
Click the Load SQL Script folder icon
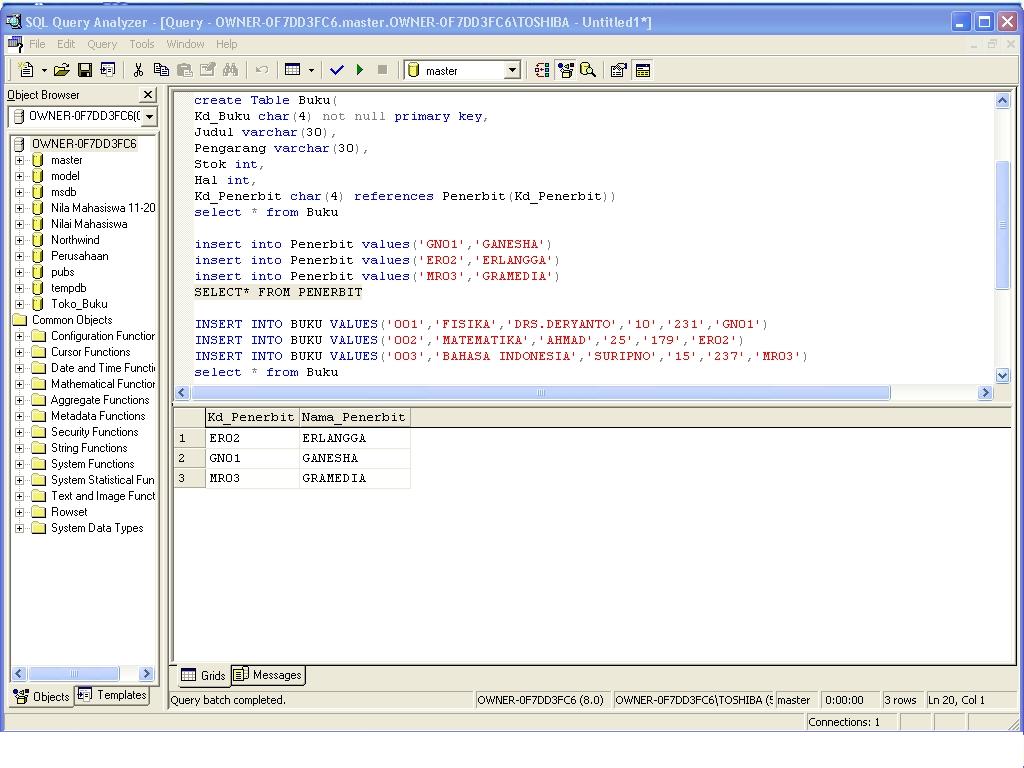(x=61, y=70)
